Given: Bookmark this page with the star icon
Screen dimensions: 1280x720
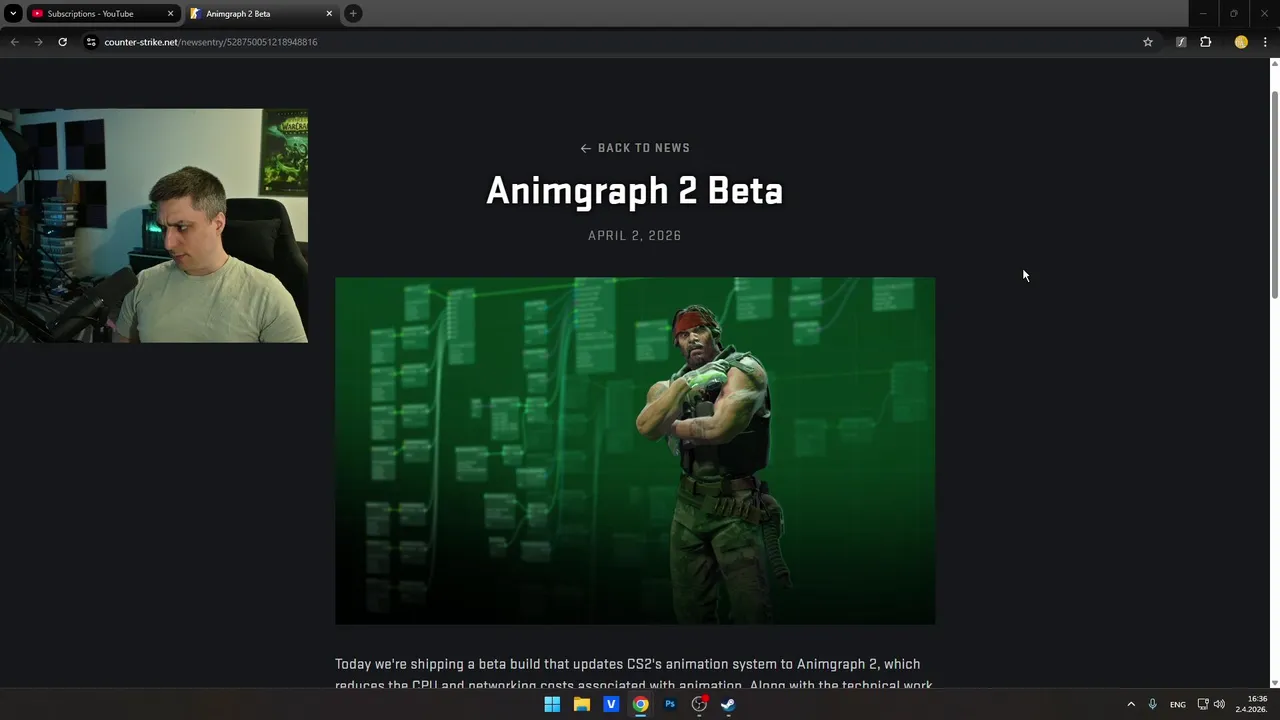Looking at the screenshot, I should coord(1148,42).
